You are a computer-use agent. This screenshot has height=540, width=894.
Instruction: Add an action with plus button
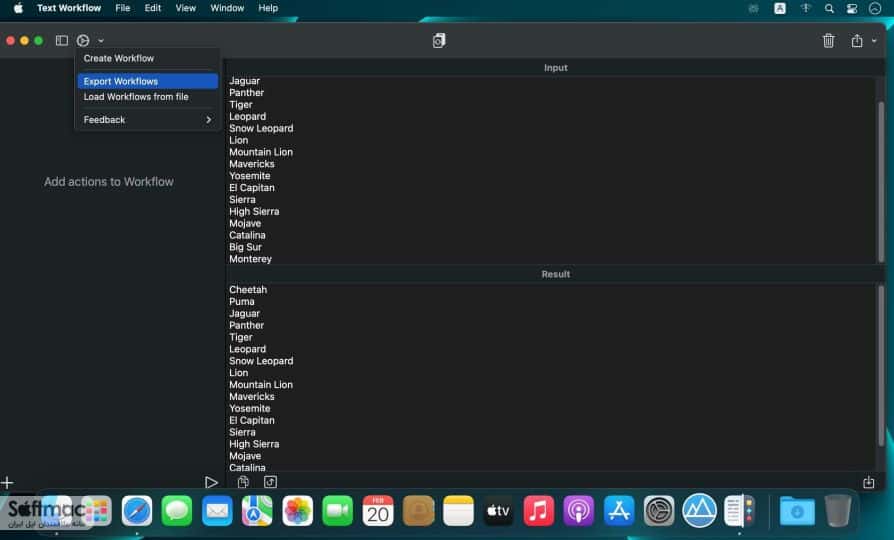[7, 483]
